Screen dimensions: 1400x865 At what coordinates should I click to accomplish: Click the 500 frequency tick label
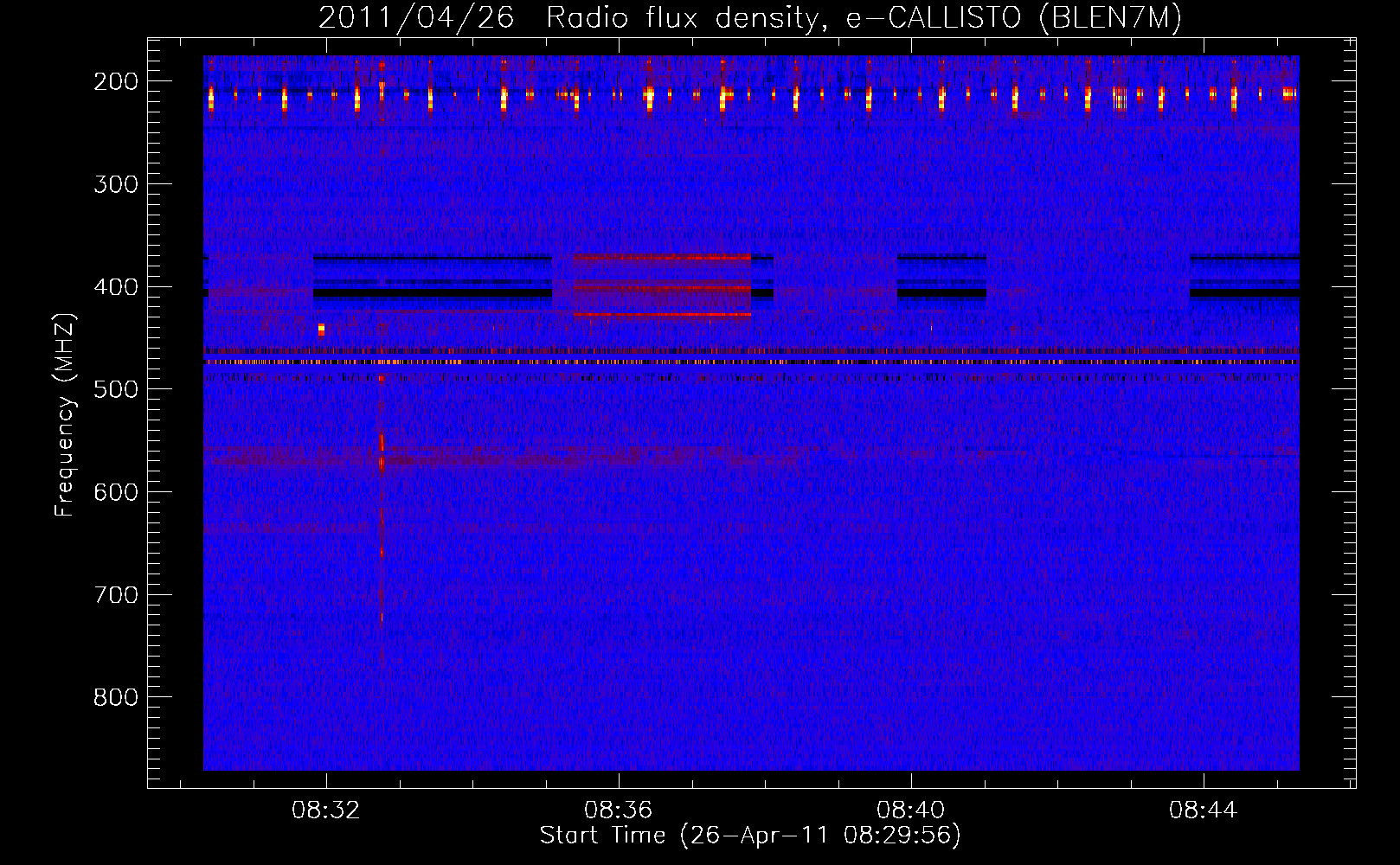coord(116,389)
